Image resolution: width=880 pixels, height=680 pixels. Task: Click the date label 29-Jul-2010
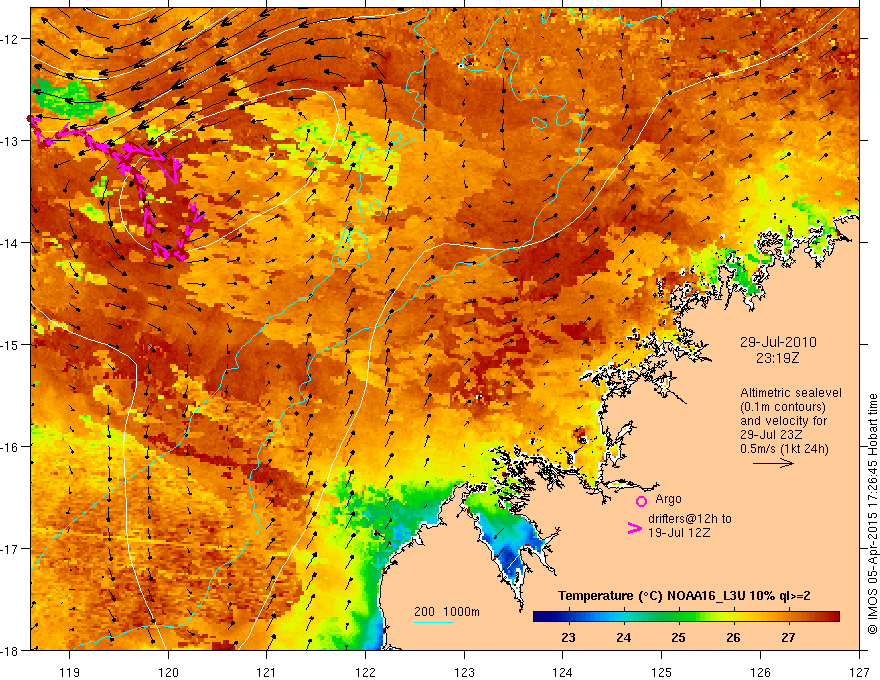pyautogui.click(x=778, y=342)
